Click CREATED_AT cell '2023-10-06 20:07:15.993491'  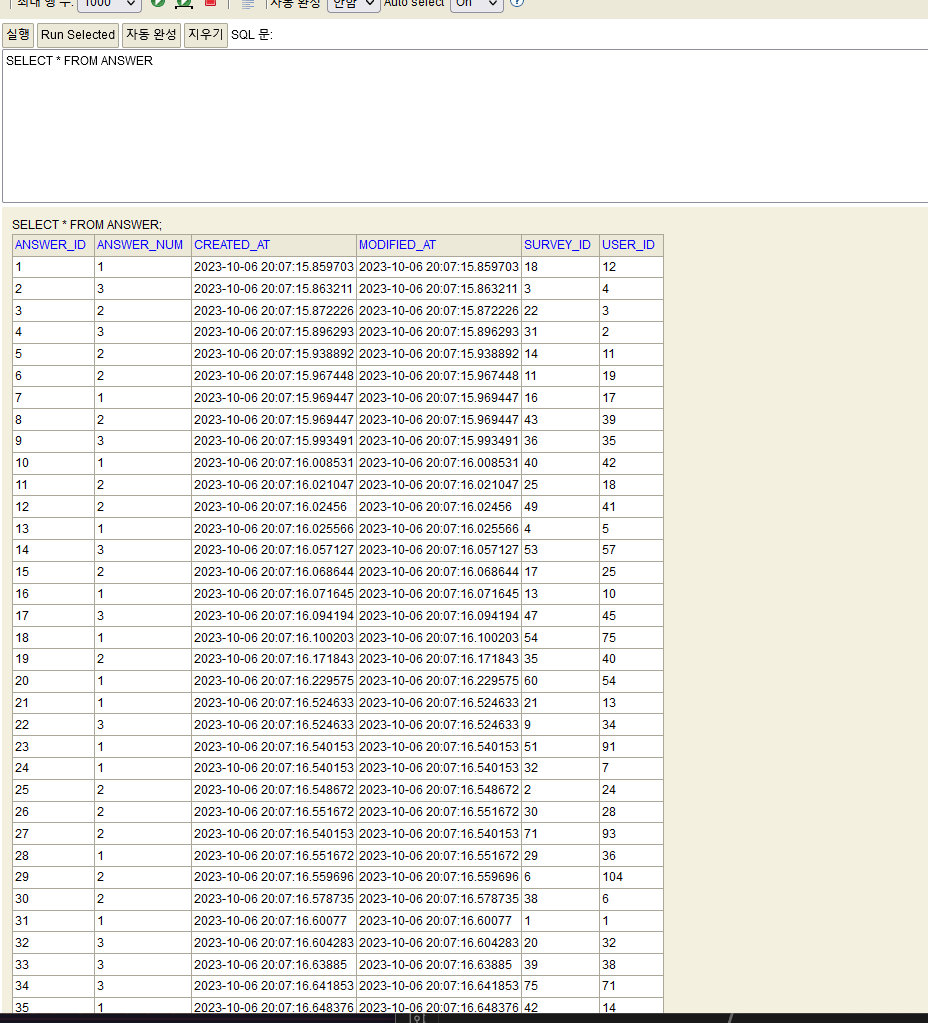click(x=273, y=441)
